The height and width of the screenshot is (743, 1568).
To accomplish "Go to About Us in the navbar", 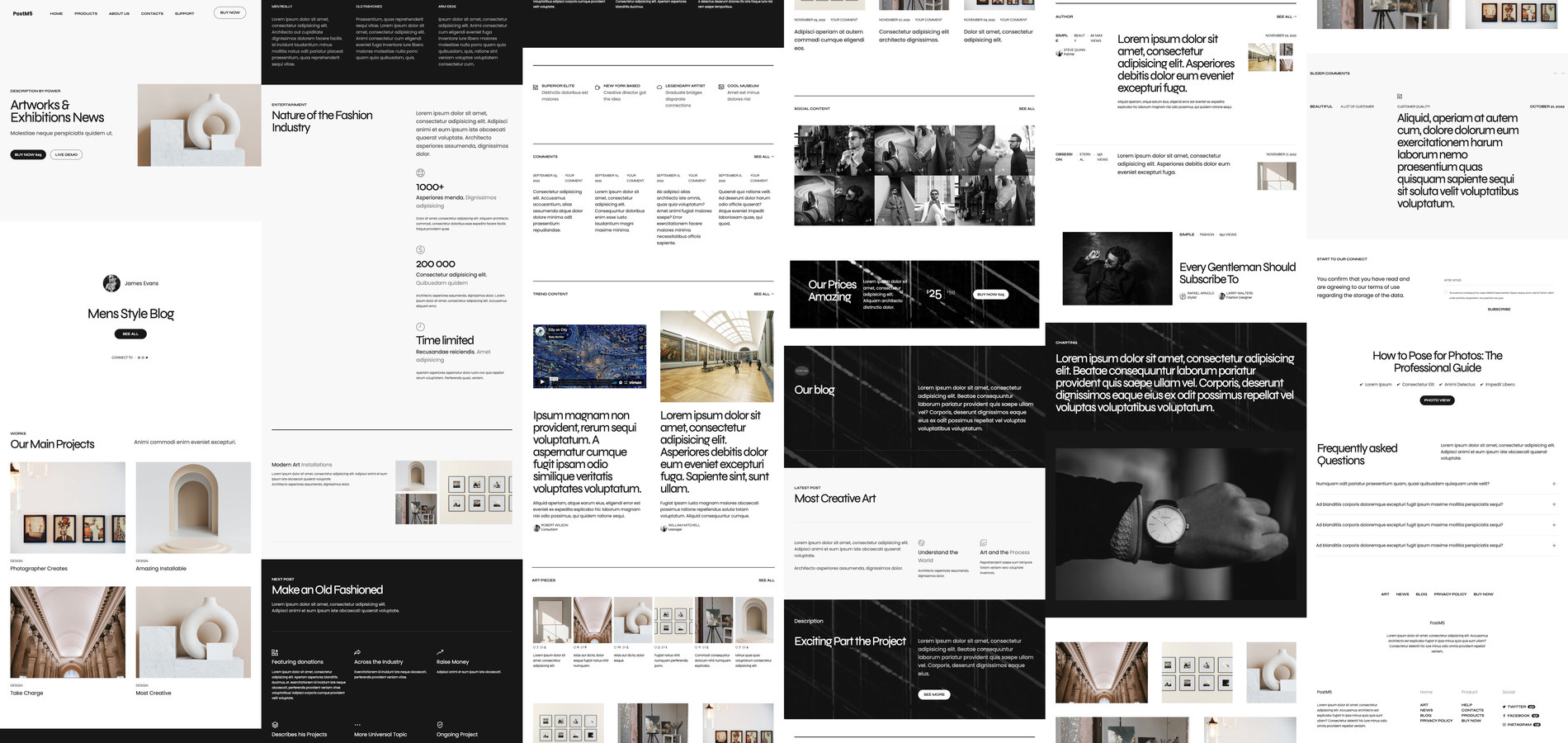I will tap(119, 13).
